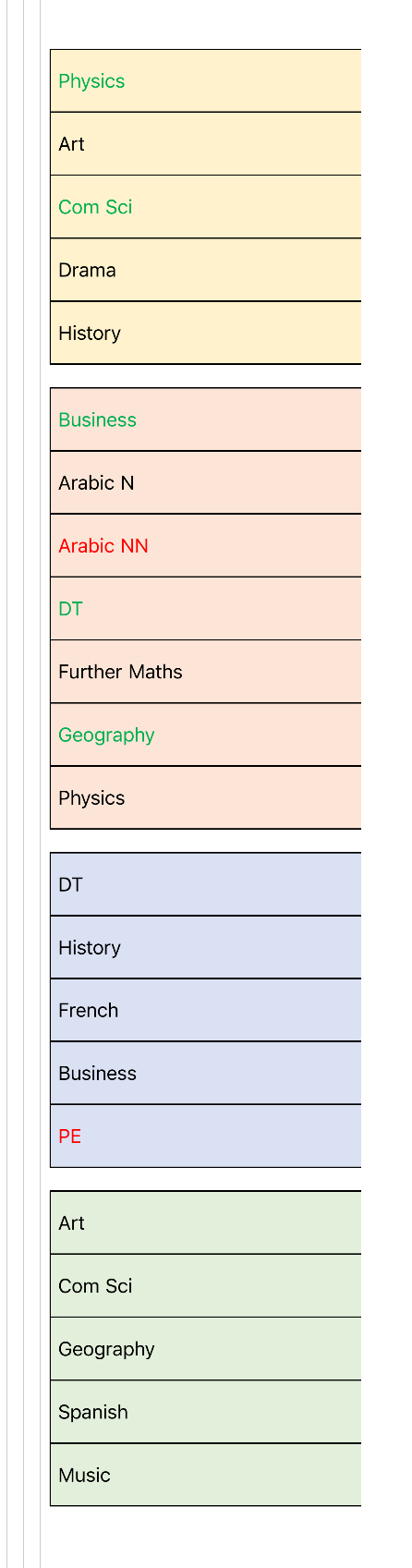Click the Drama cell

pos(205,270)
